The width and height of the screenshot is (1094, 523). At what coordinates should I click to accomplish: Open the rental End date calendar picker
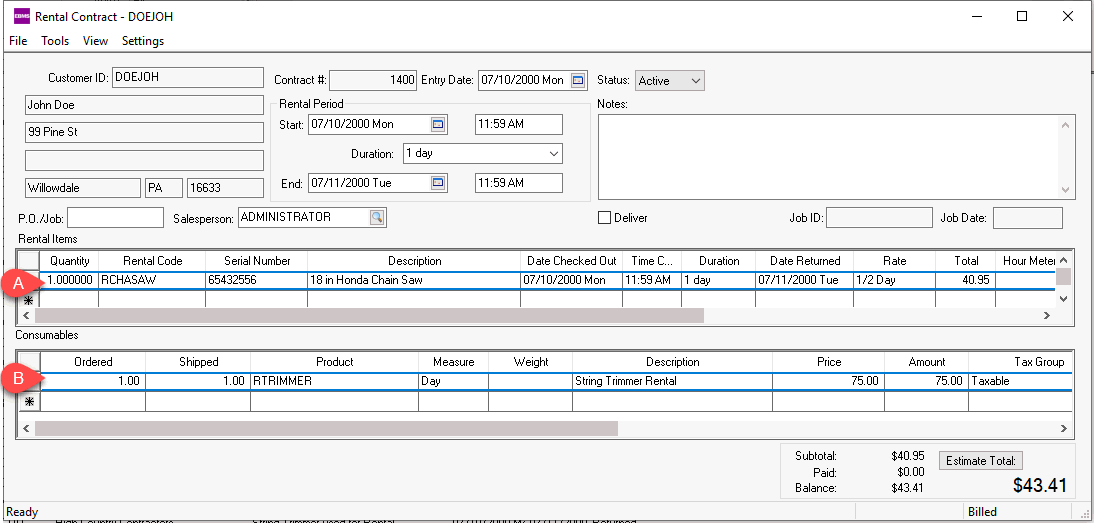437,183
